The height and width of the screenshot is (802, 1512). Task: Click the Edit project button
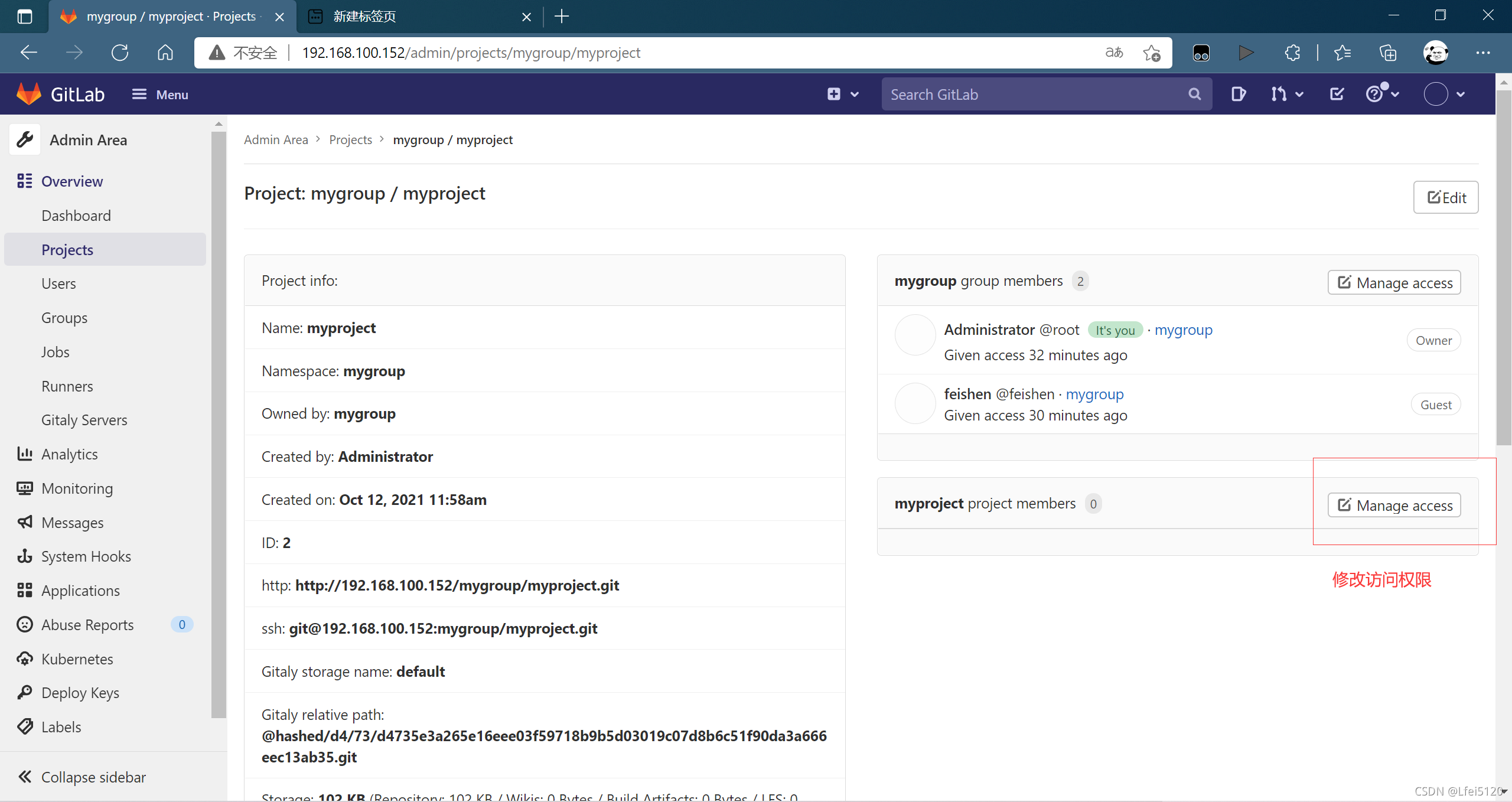[x=1445, y=197]
